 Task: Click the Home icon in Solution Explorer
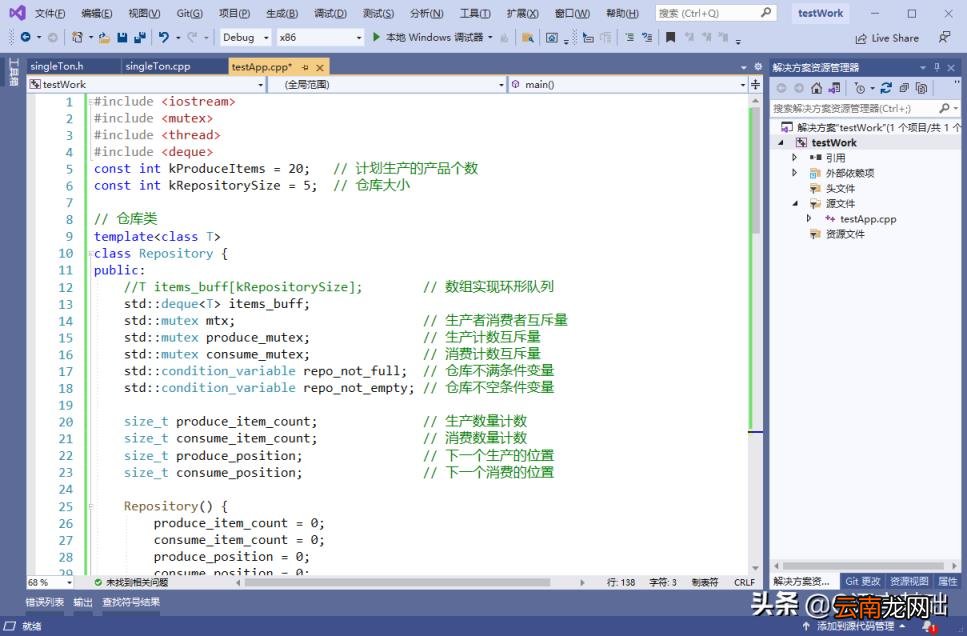coord(817,88)
